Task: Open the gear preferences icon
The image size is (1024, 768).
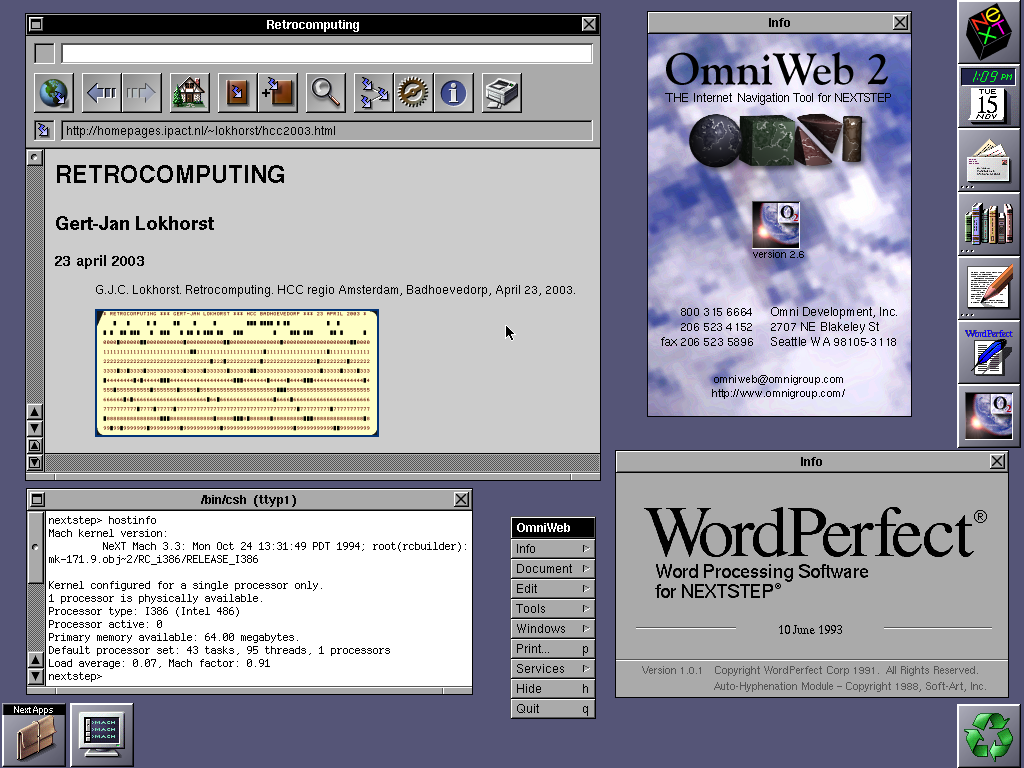Action: pyautogui.click(x=413, y=93)
